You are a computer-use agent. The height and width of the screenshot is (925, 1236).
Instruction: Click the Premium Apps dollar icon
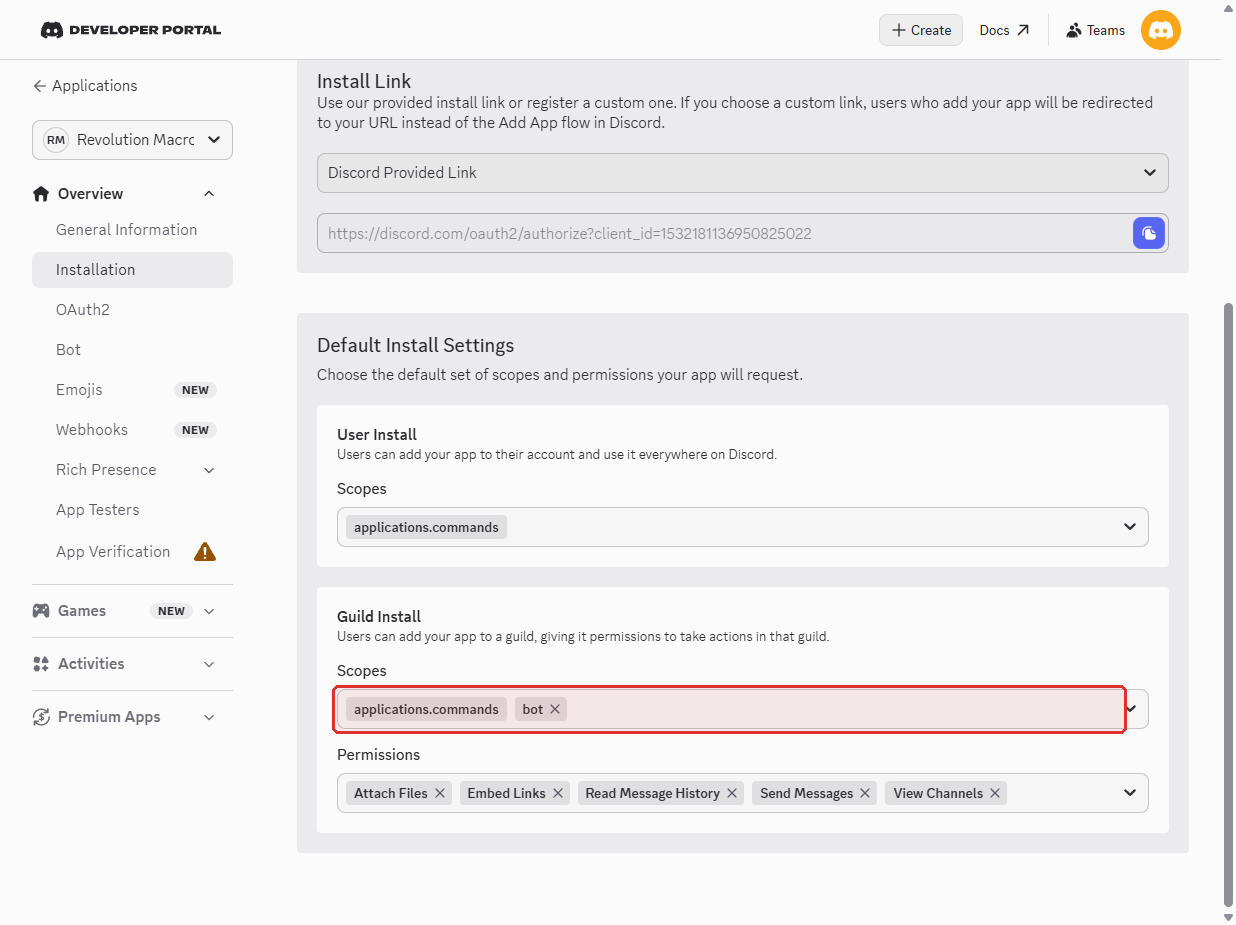coord(41,717)
